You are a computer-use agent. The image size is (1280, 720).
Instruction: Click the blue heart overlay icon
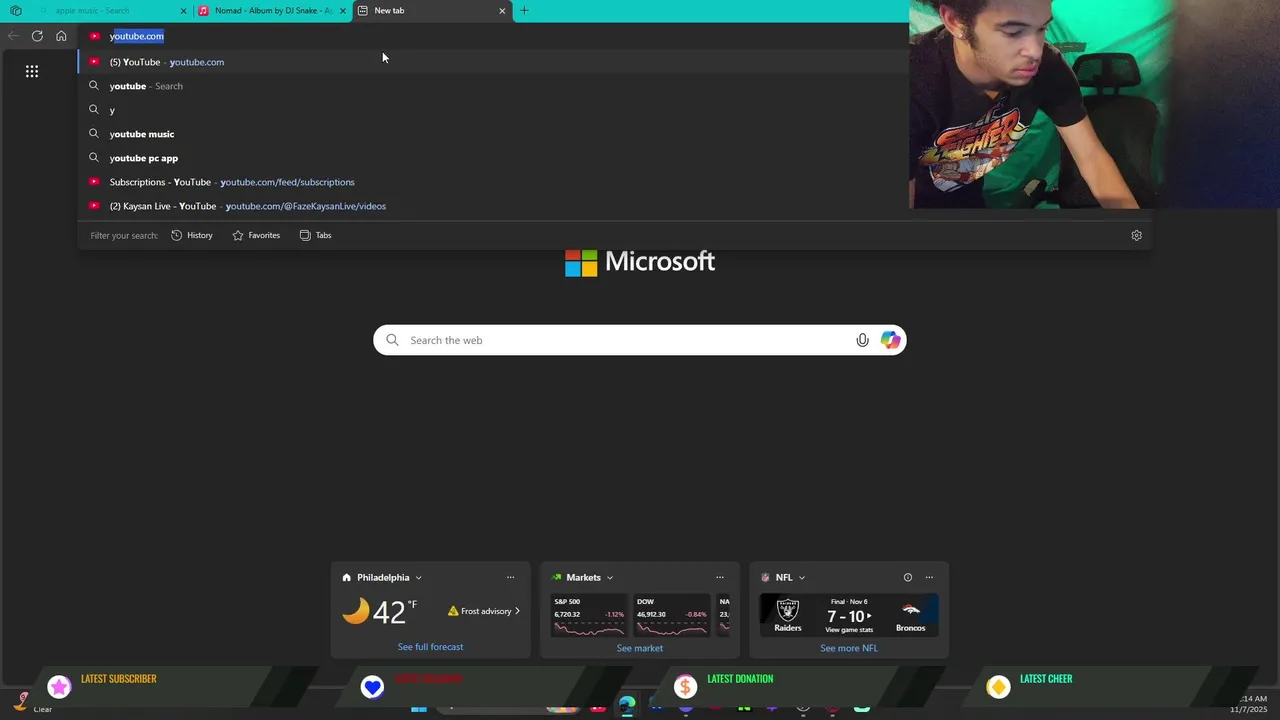(x=372, y=686)
